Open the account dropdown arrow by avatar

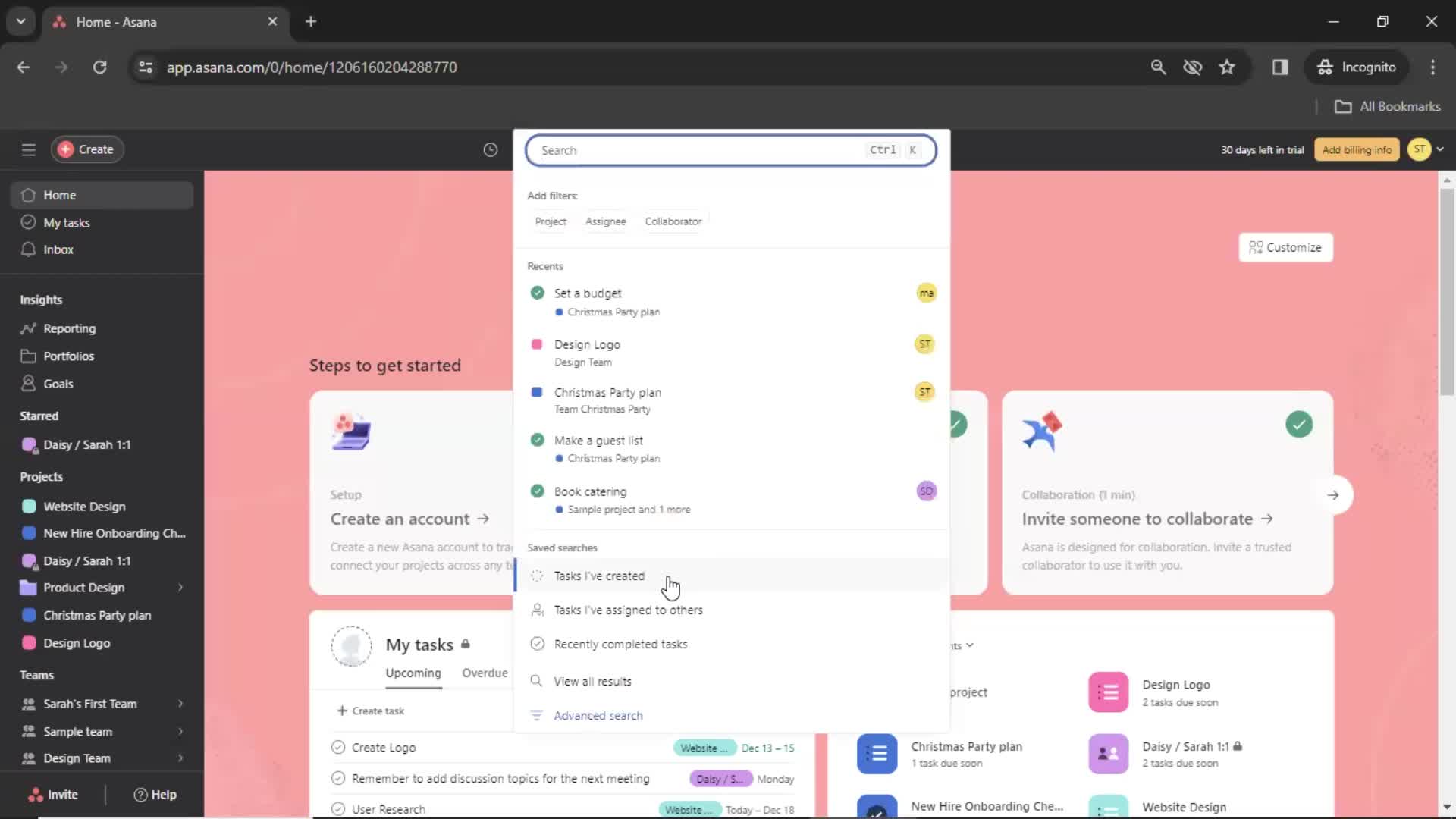1440,149
